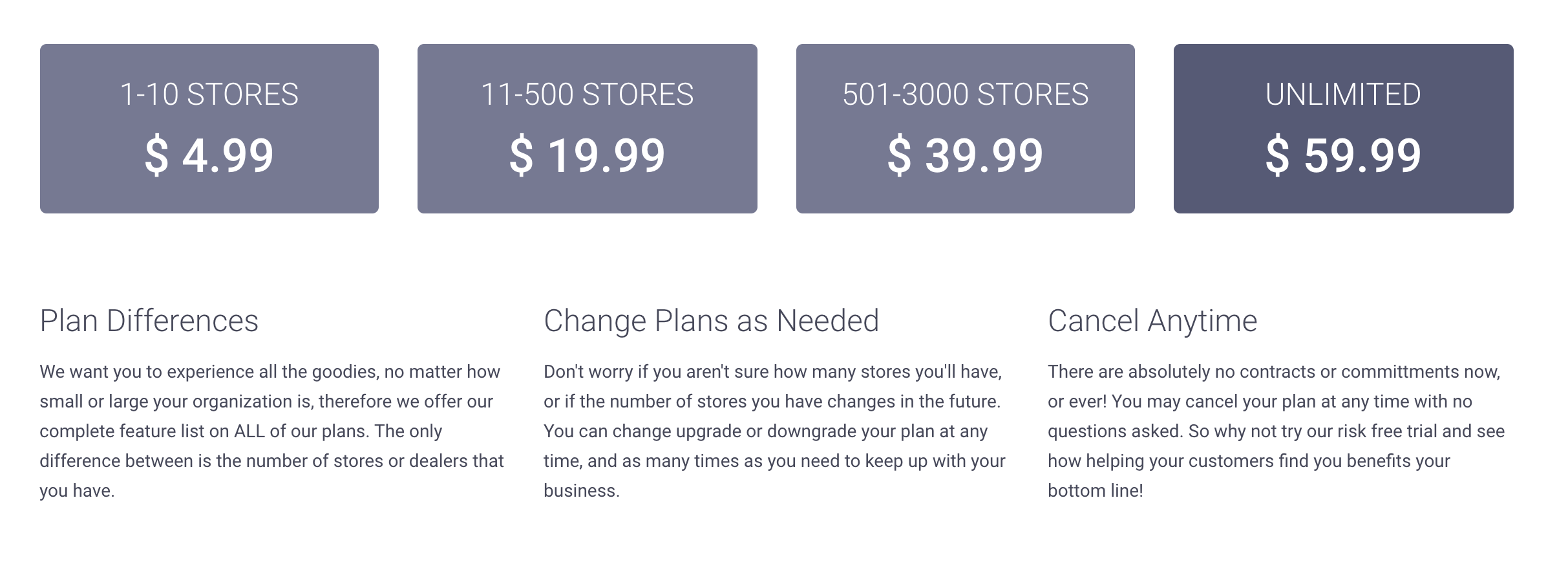
Task: Select the Unlimited plan card
Action: (1344, 129)
